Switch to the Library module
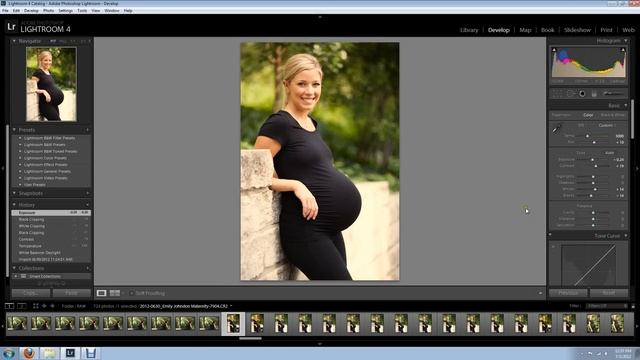Viewport: 640px width, 360px height. tap(469, 30)
